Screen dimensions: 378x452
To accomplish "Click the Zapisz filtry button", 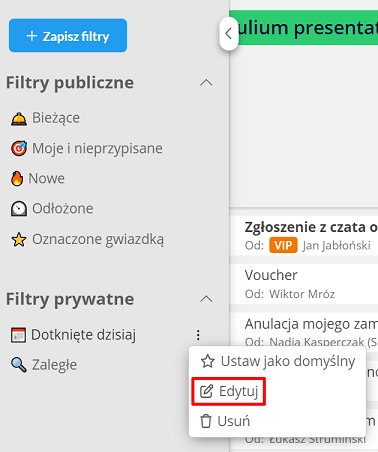I will coord(68,36).
